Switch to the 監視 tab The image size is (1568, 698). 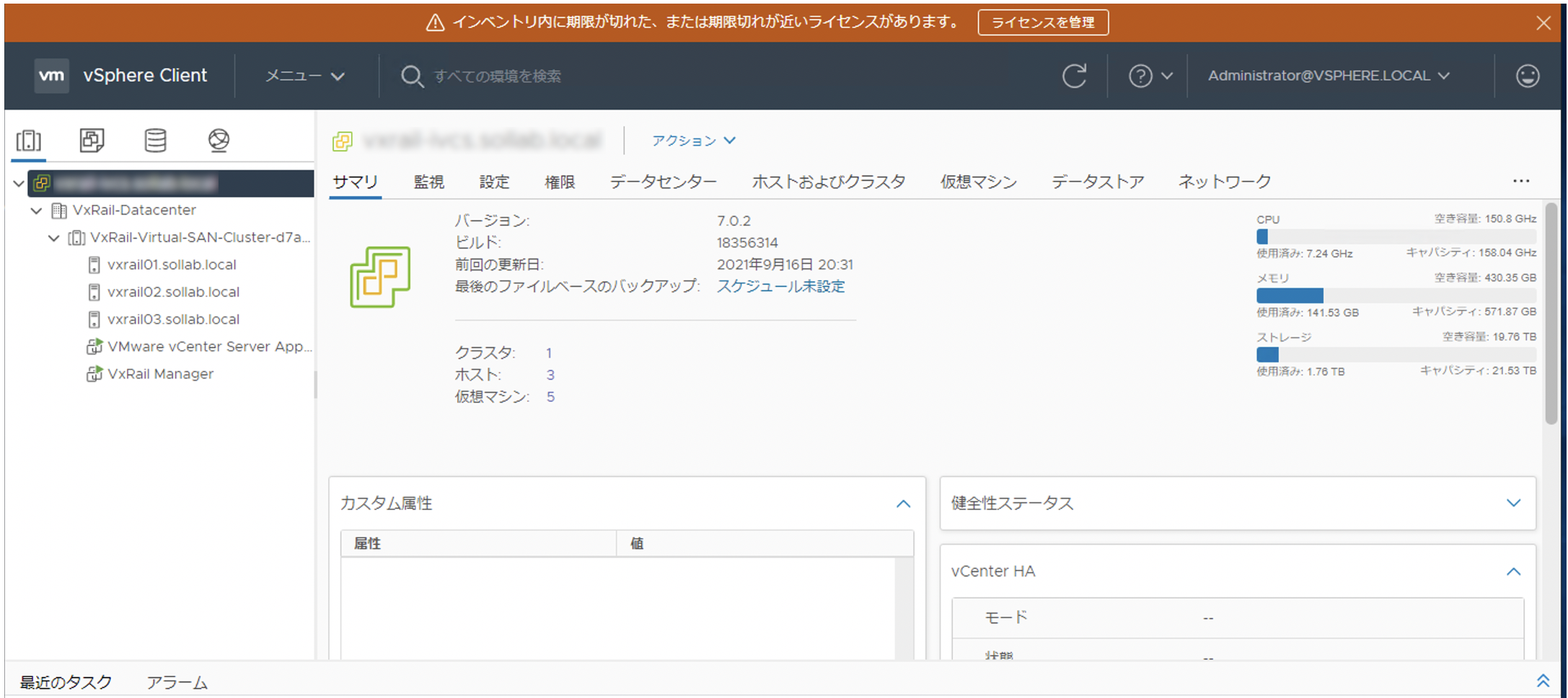coord(428,182)
